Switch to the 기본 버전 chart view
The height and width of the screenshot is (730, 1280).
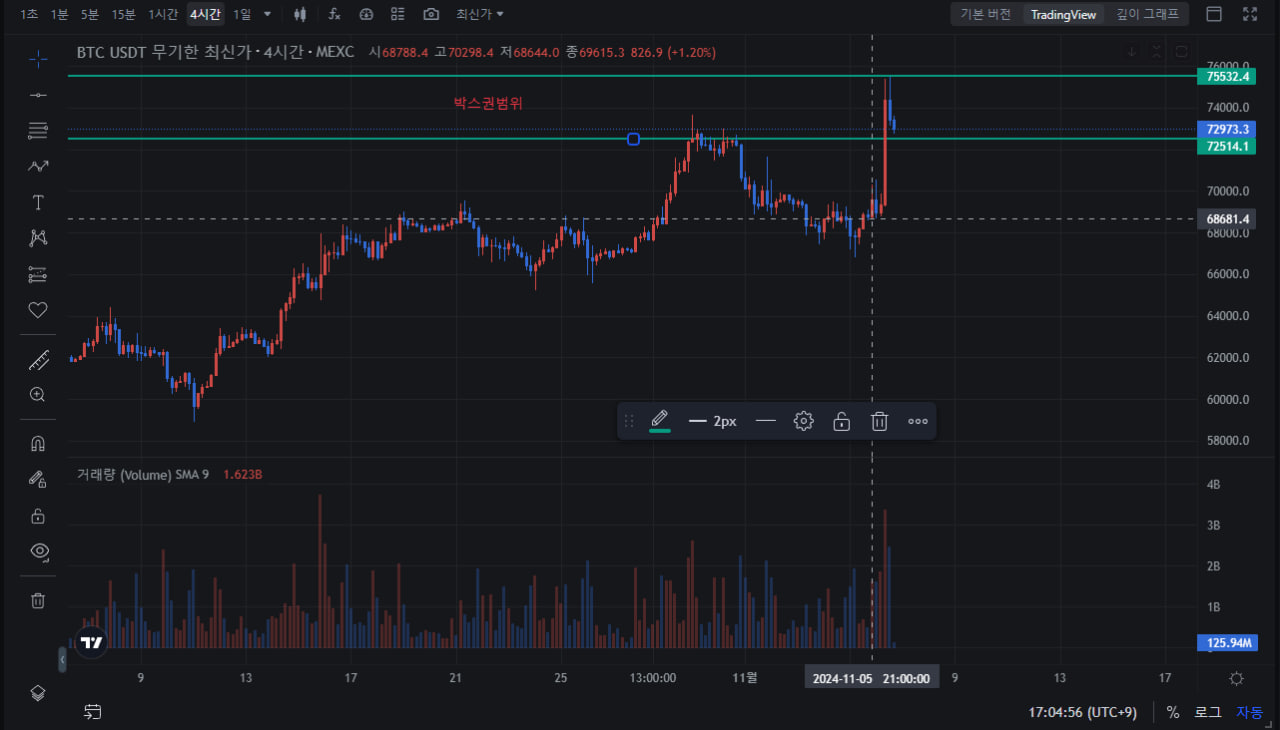tap(985, 14)
